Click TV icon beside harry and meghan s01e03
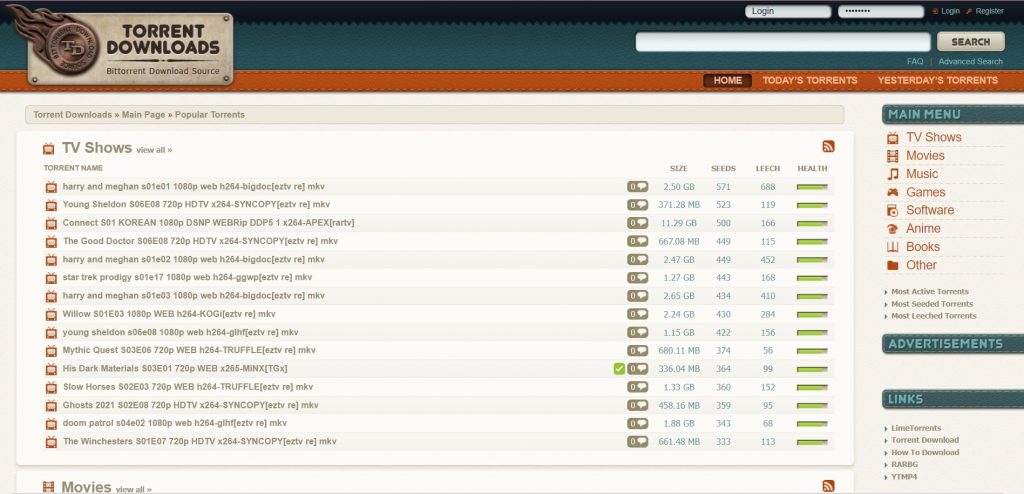 pos(51,296)
